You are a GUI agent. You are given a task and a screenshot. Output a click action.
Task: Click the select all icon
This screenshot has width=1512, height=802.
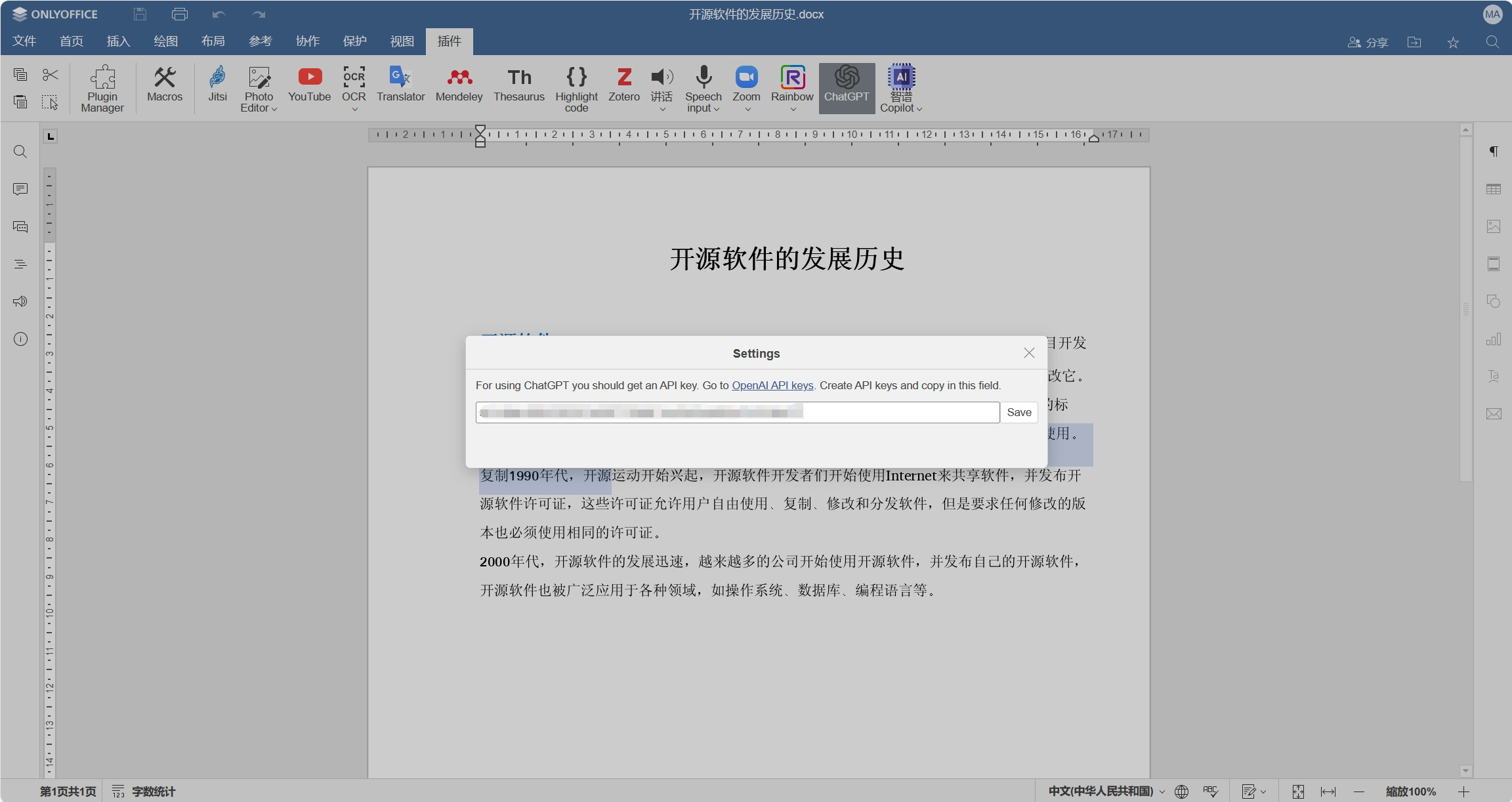tap(50, 102)
